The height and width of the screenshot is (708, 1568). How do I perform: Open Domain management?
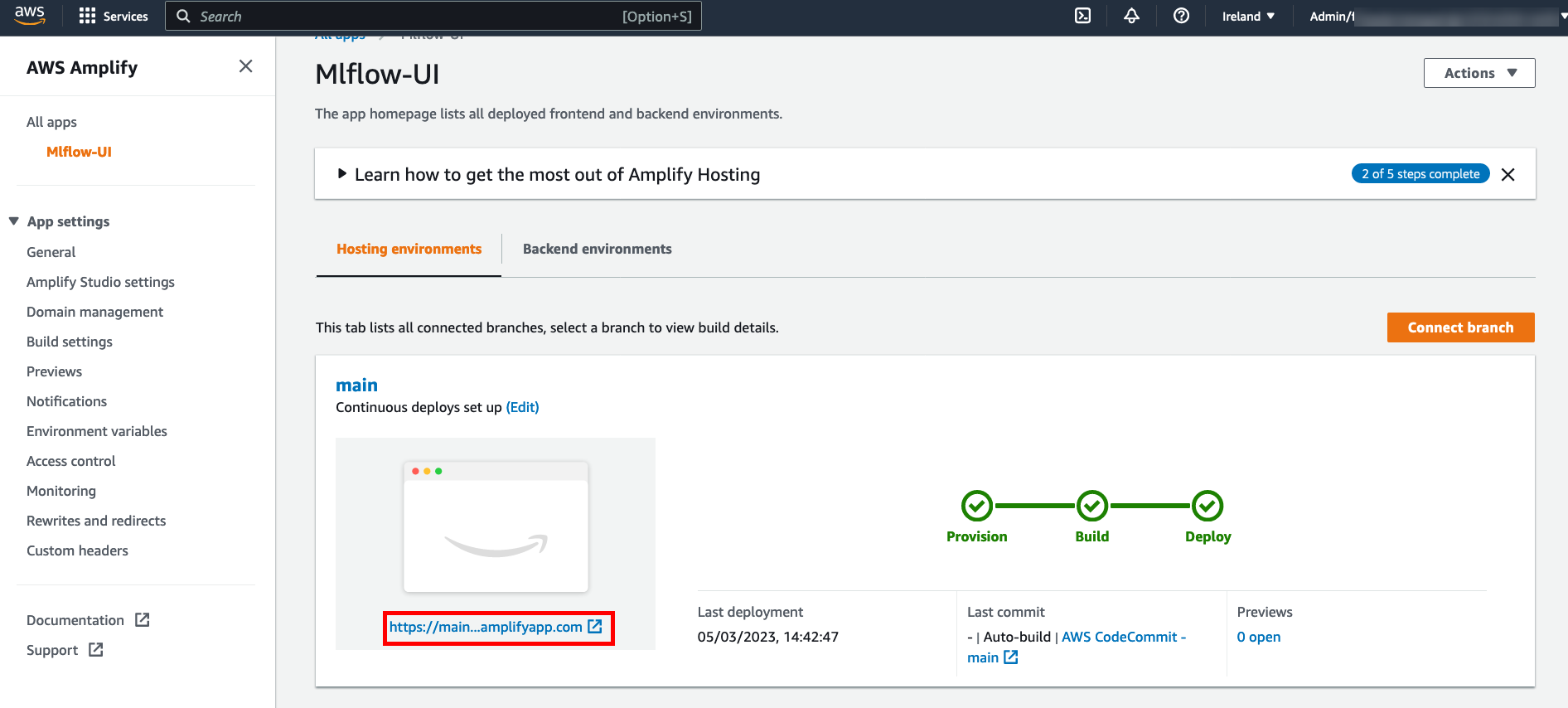pyautogui.click(x=94, y=312)
